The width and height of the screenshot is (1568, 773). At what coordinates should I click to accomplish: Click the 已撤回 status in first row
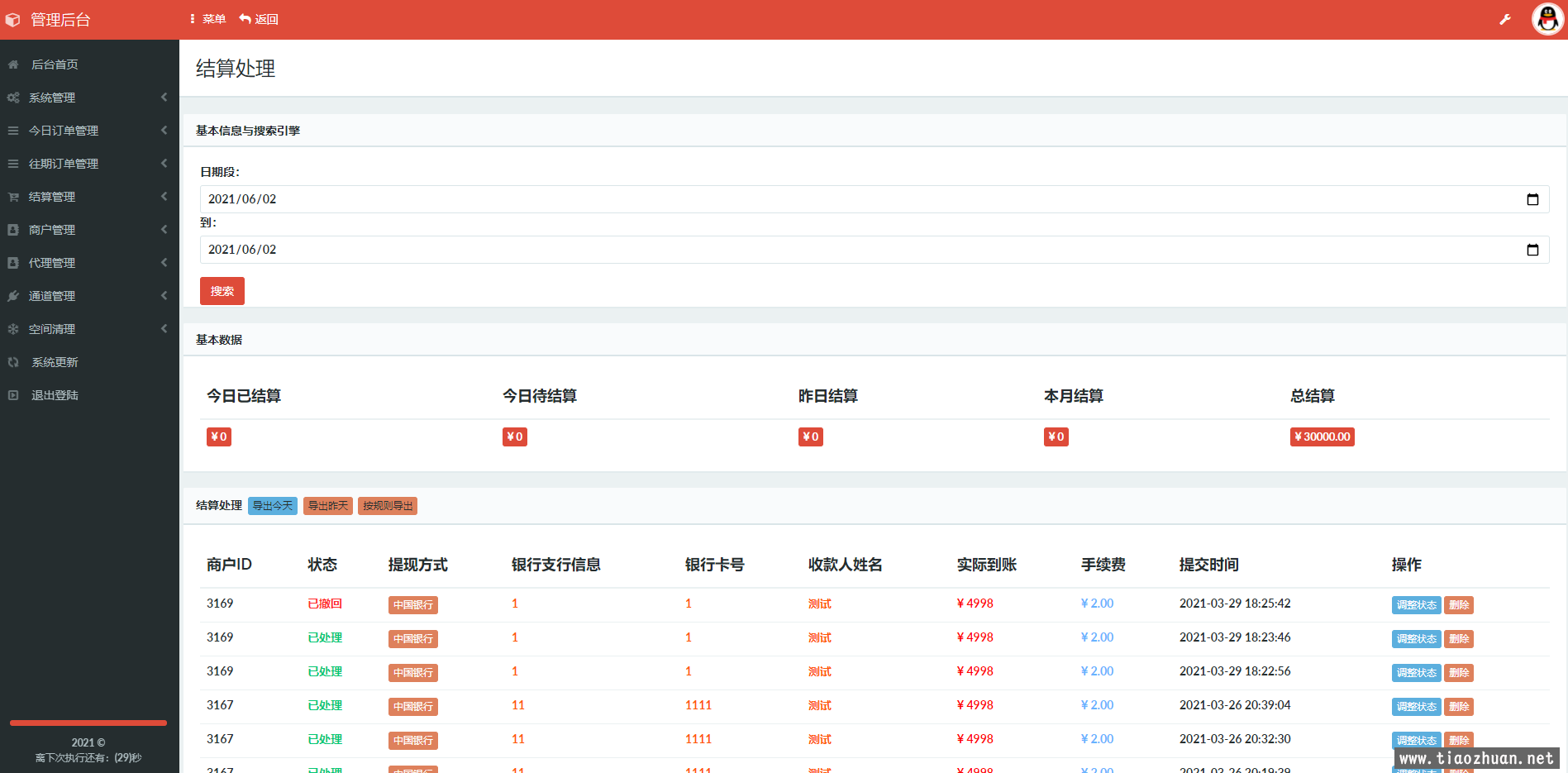click(x=325, y=604)
